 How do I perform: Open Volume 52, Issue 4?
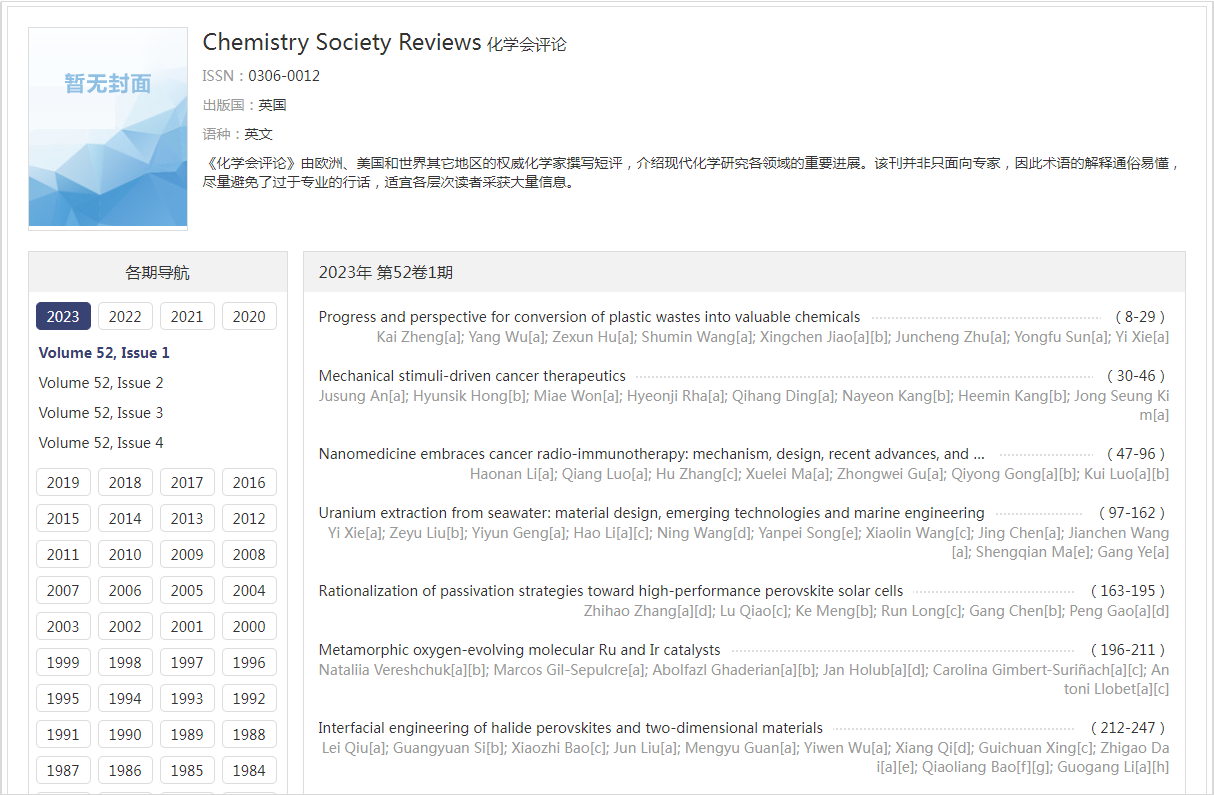pyautogui.click(x=101, y=443)
